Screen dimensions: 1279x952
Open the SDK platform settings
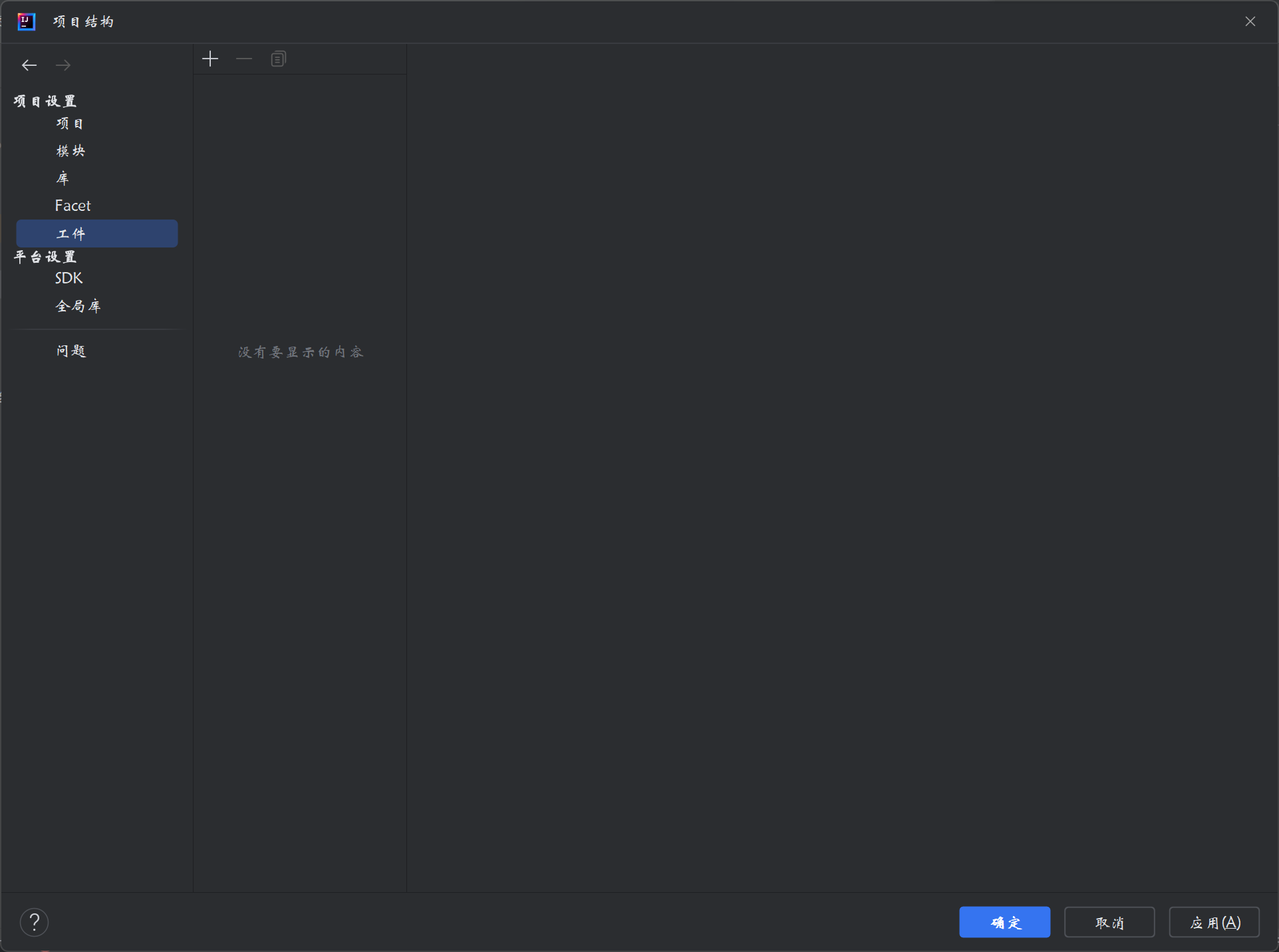click(69, 278)
